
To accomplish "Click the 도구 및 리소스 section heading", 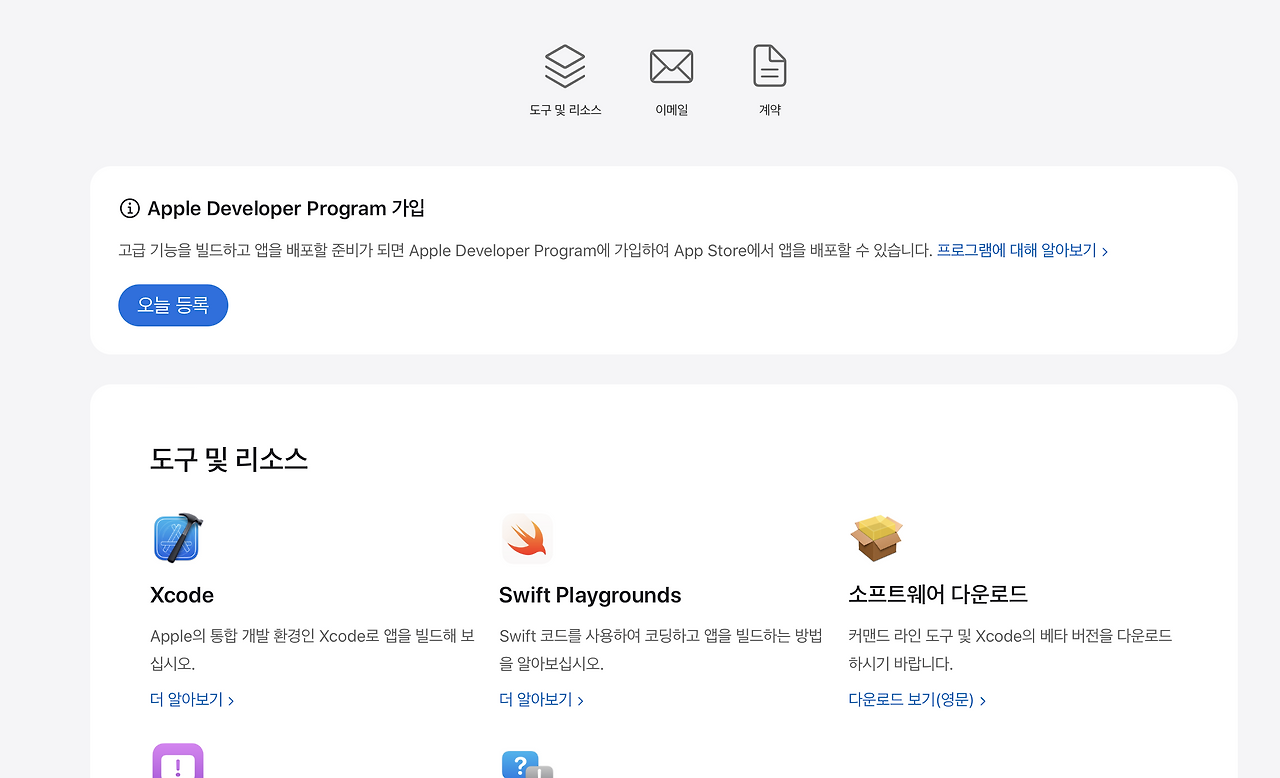I will click(230, 459).
